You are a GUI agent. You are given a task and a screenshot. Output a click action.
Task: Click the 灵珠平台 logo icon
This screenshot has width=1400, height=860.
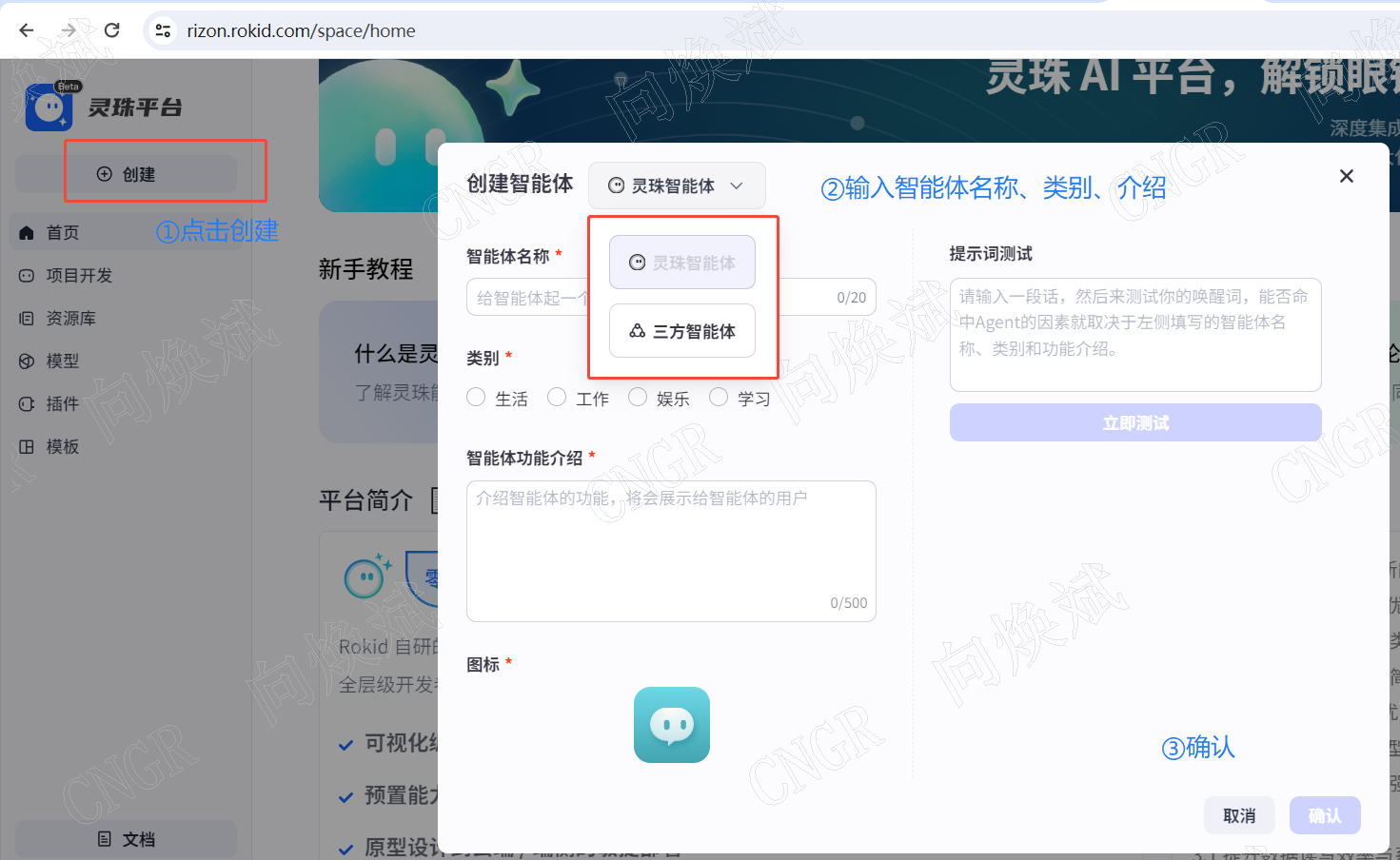click(x=48, y=106)
